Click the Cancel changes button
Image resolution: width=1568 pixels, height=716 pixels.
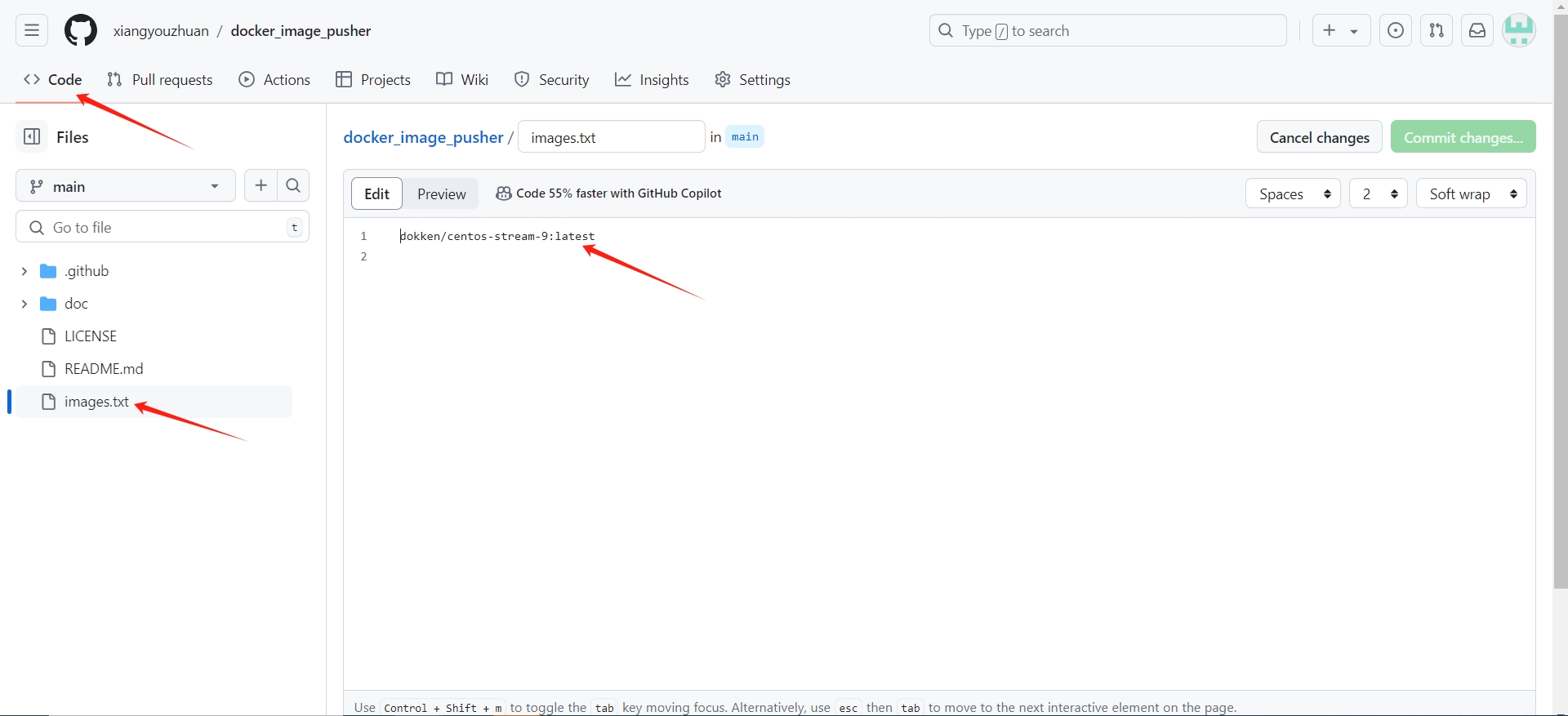pos(1319,137)
